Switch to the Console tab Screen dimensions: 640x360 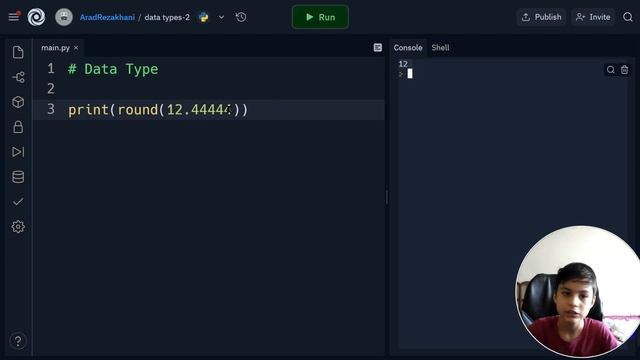(x=408, y=48)
